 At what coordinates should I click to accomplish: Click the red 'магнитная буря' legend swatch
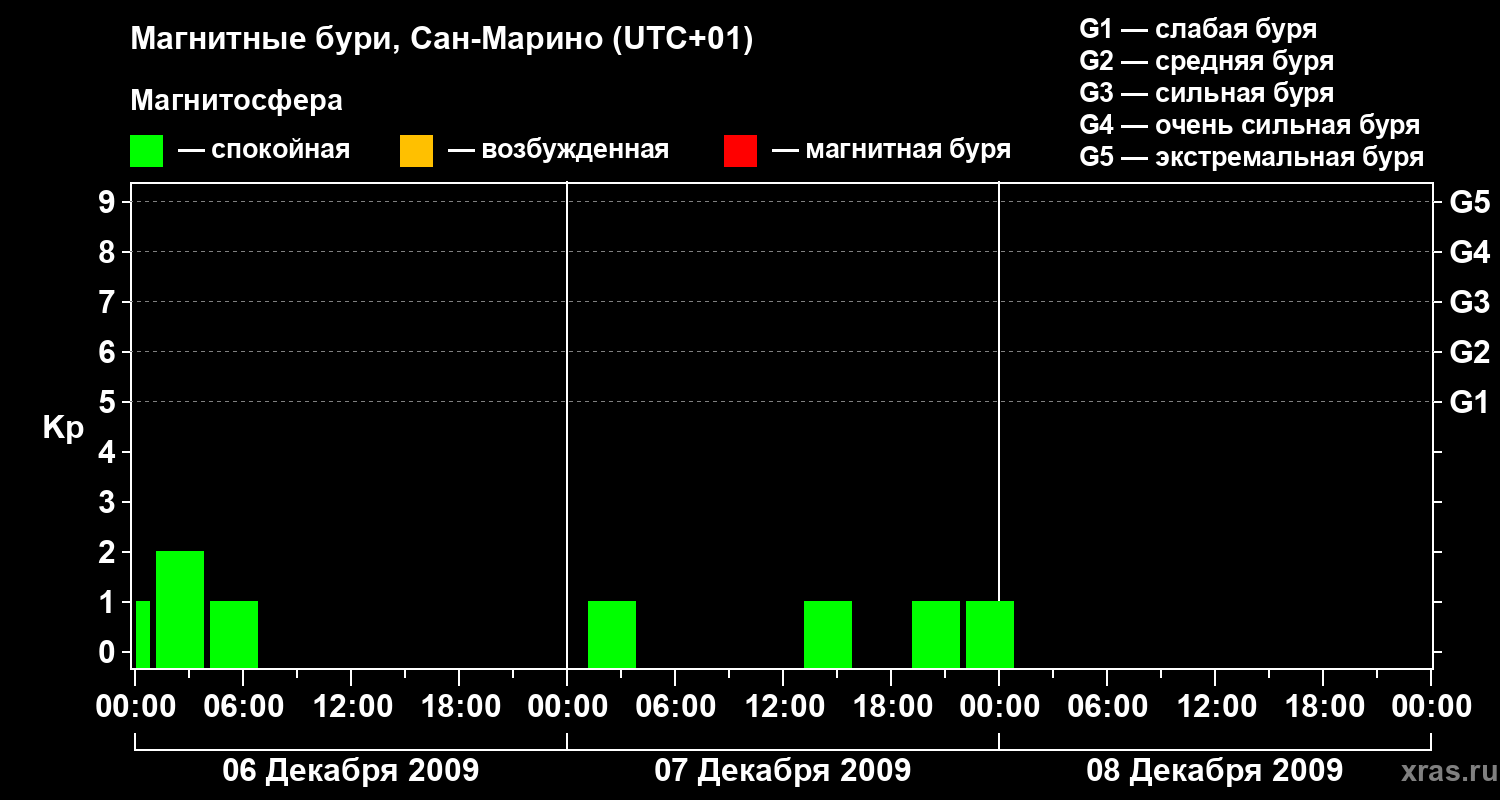740,151
